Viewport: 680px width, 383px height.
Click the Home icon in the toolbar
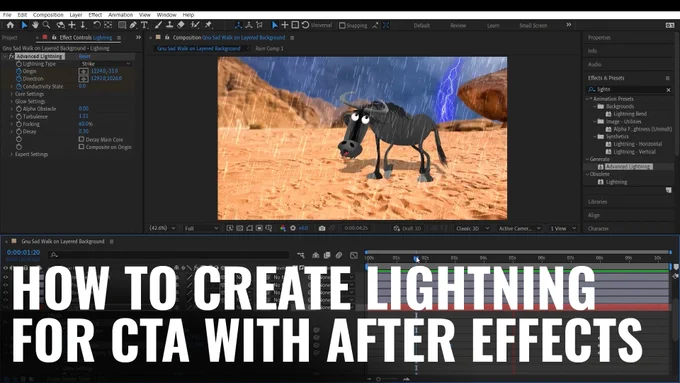click(x=10, y=25)
